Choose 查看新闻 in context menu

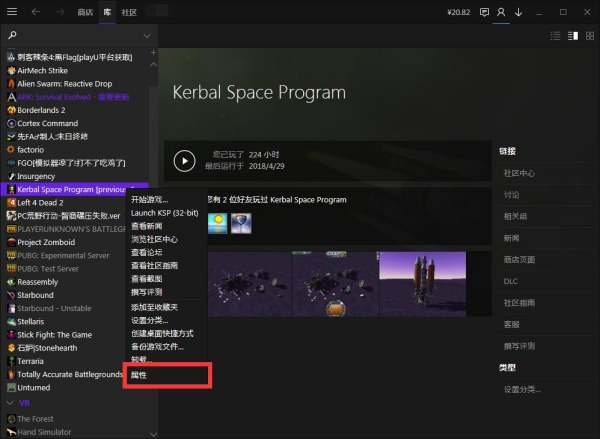(x=147, y=226)
